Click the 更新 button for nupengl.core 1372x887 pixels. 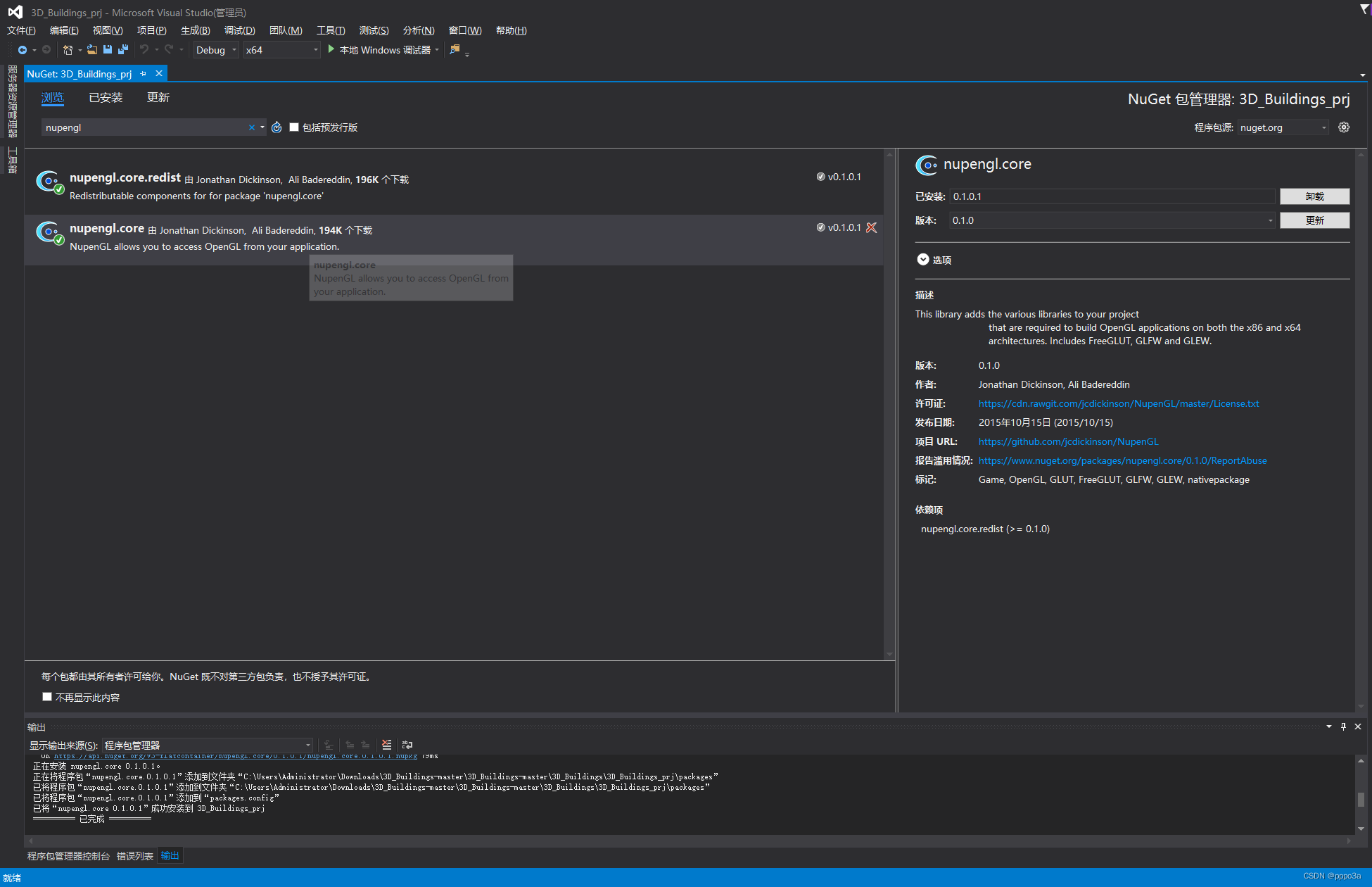(x=1314, y=220)
